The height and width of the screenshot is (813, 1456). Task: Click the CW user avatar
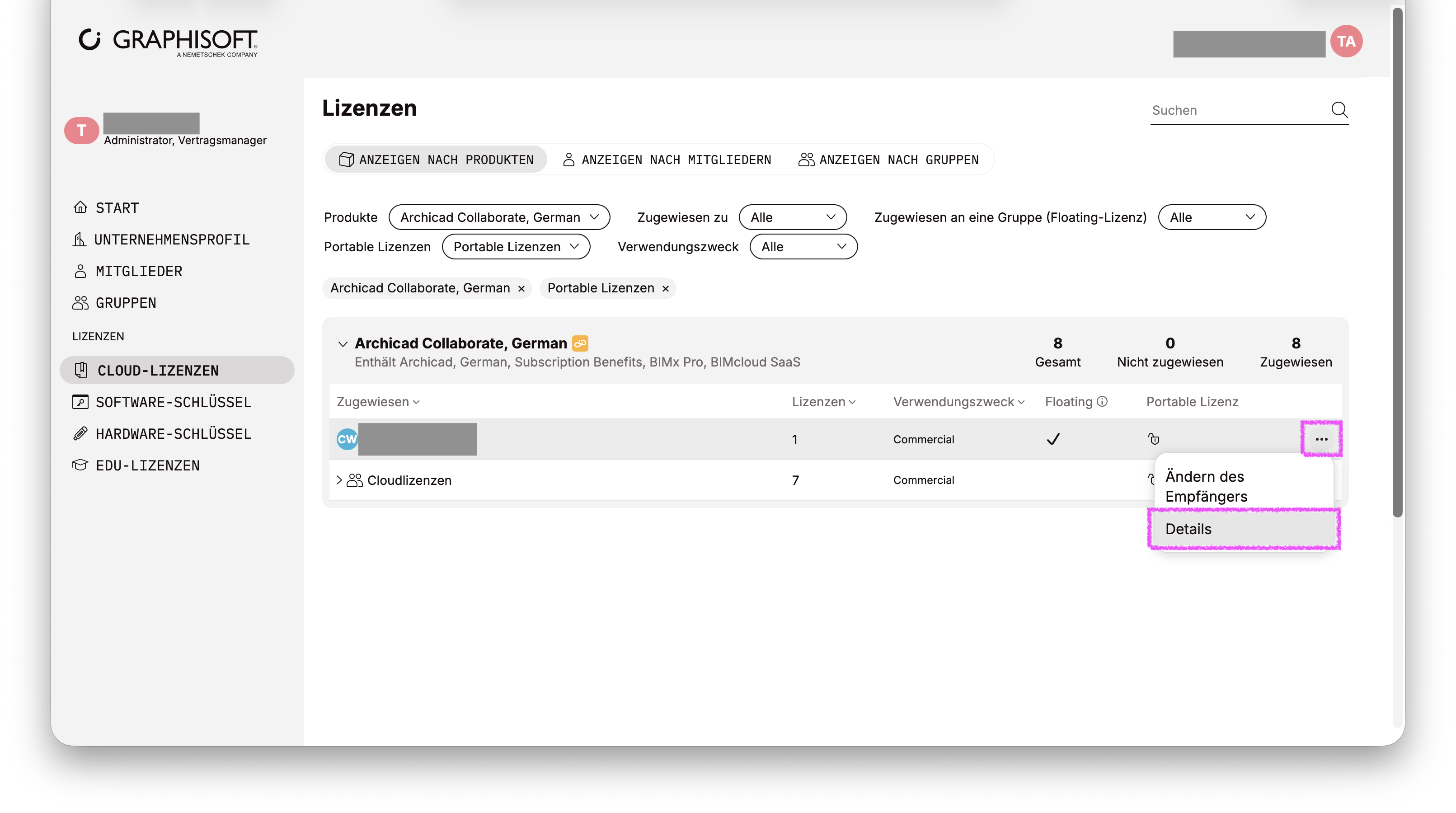point(347,439)
